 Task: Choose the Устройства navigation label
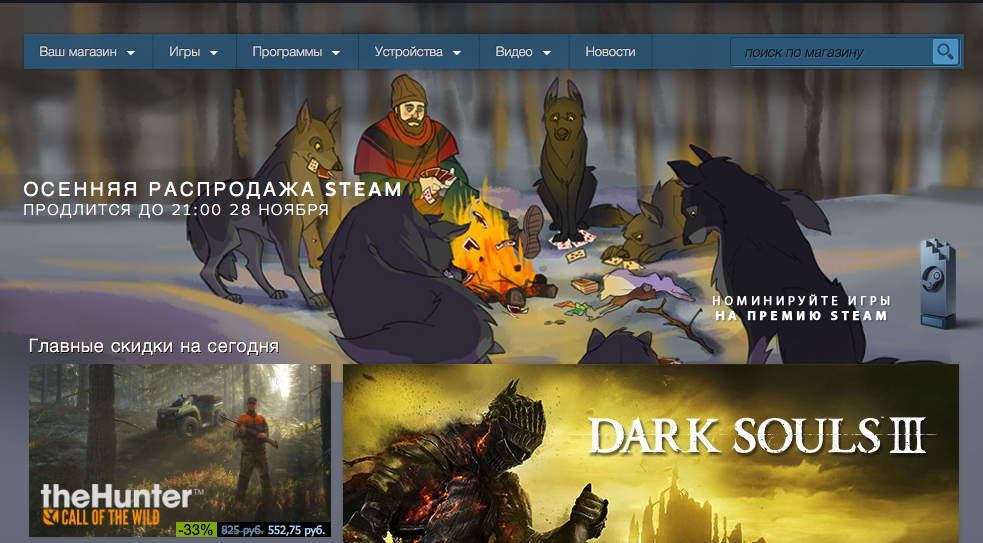pyautogui.click(x=408, y=52)
